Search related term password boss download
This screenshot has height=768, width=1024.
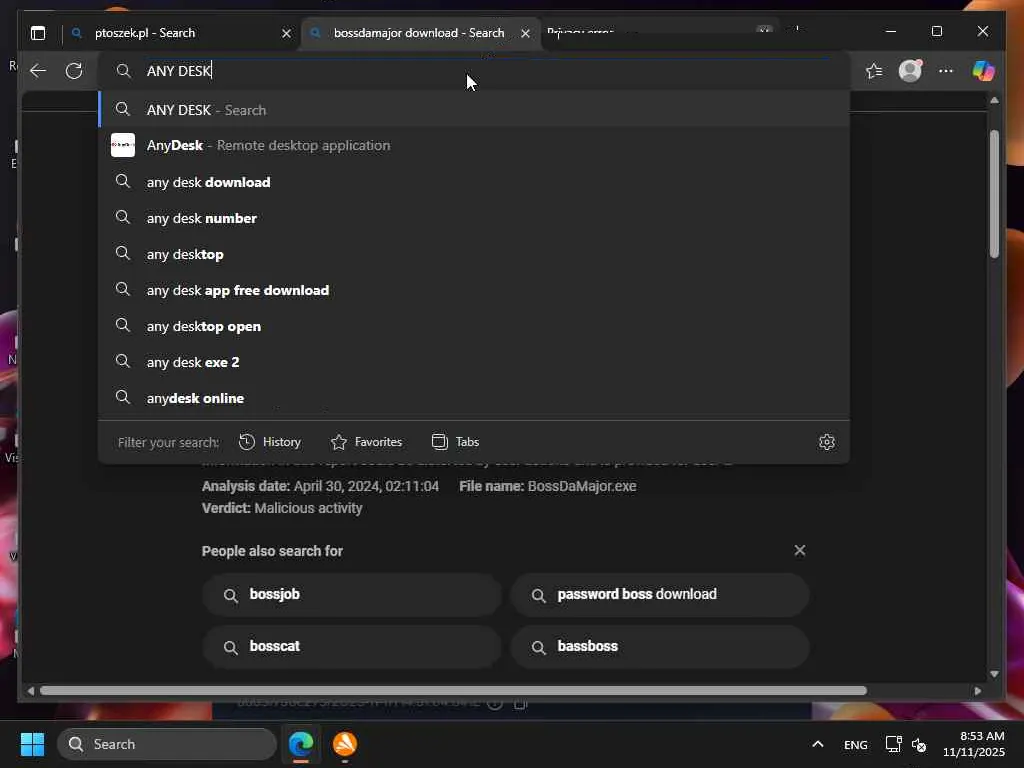pyautogui.click(x=660, y=594)
